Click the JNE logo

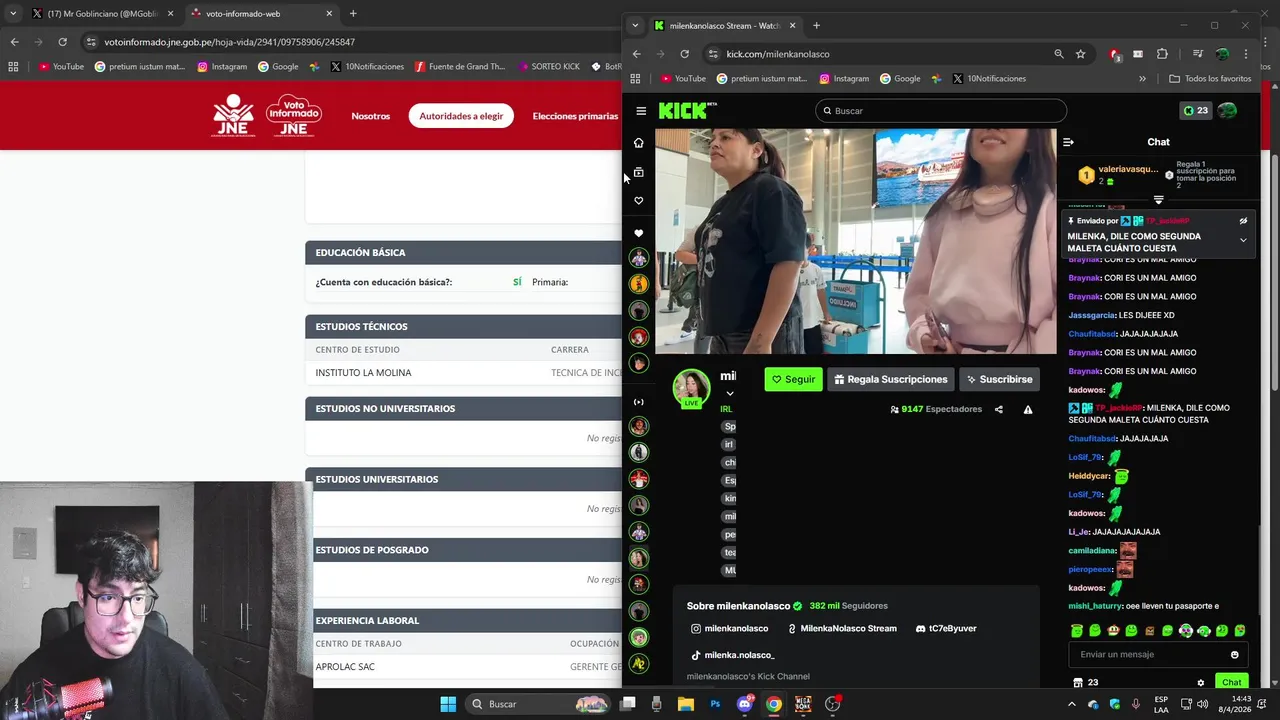pyautogui.click(x=234, y=115)
